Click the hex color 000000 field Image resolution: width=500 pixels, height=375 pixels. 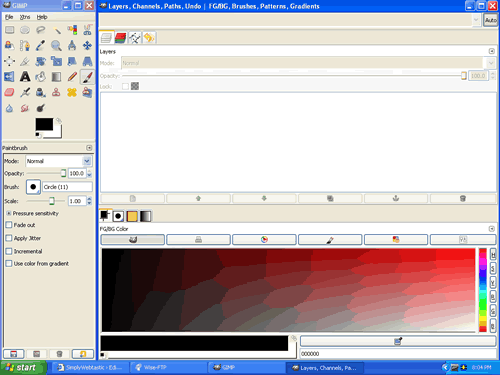coord(398,354)
